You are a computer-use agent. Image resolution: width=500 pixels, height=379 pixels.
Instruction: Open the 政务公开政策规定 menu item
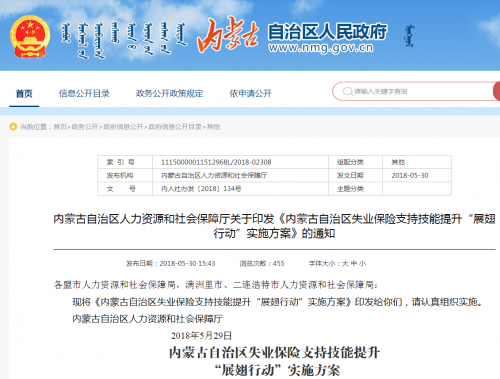169,94
